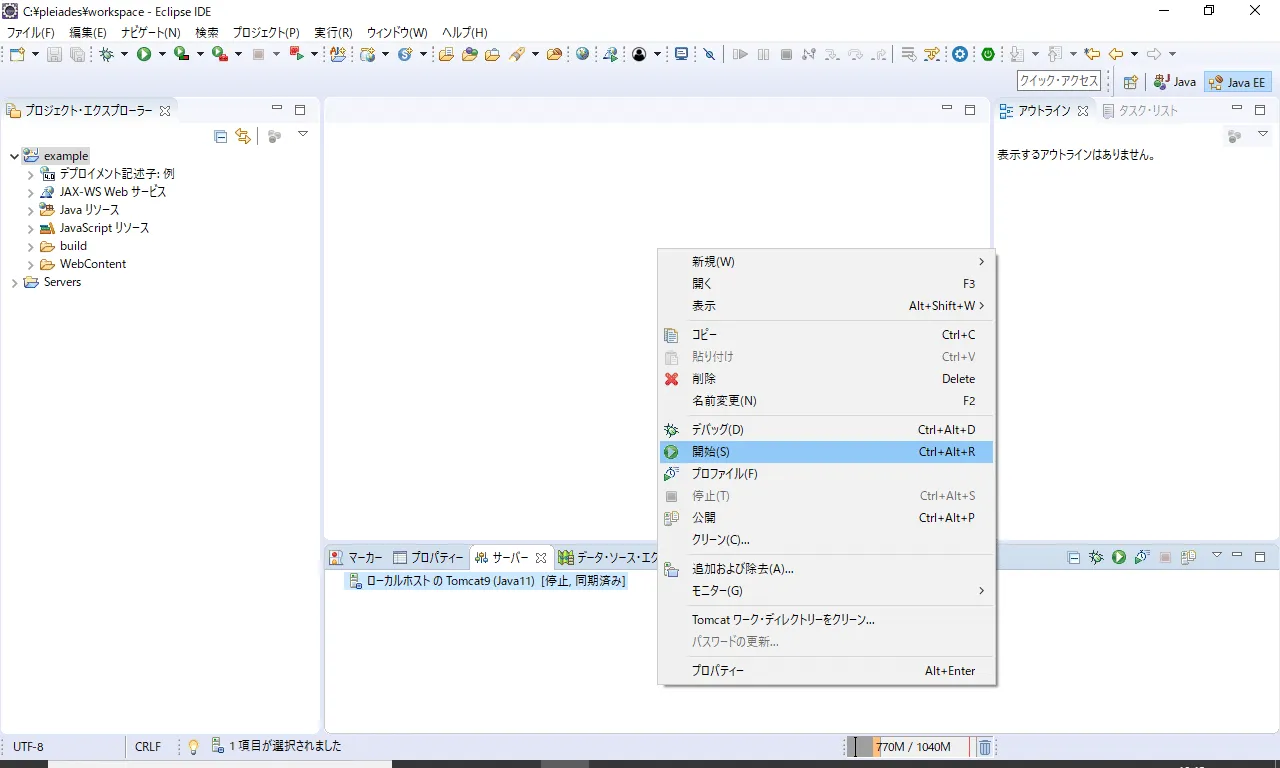The image size is (1280, 768).
Task: Choose Tomcat ワーク・ディレクトリーをクリーン... entry
Action: (x=826, y=620)
